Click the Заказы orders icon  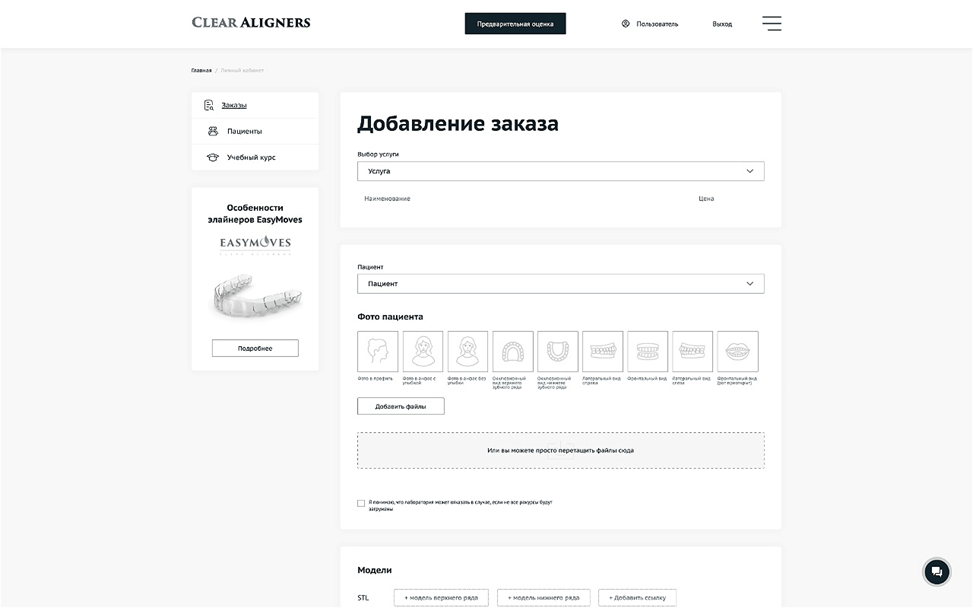click(x=208, y=105)
